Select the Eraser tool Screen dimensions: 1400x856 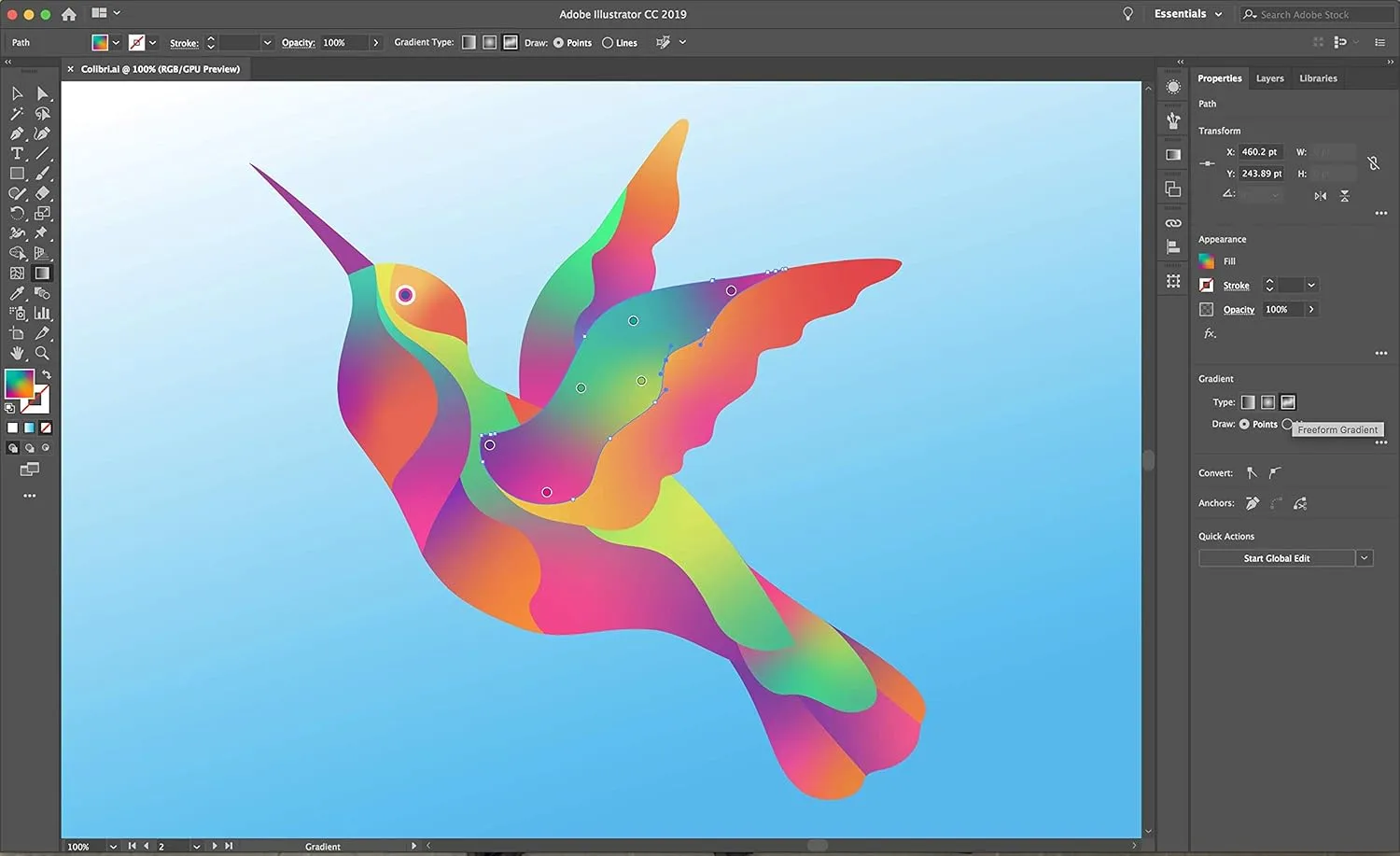tap(42, 193)
